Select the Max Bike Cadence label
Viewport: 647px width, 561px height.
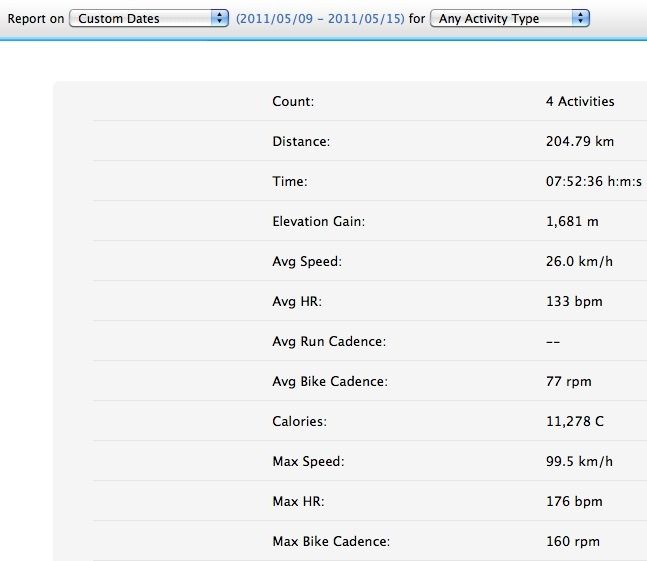coord(331,542)
